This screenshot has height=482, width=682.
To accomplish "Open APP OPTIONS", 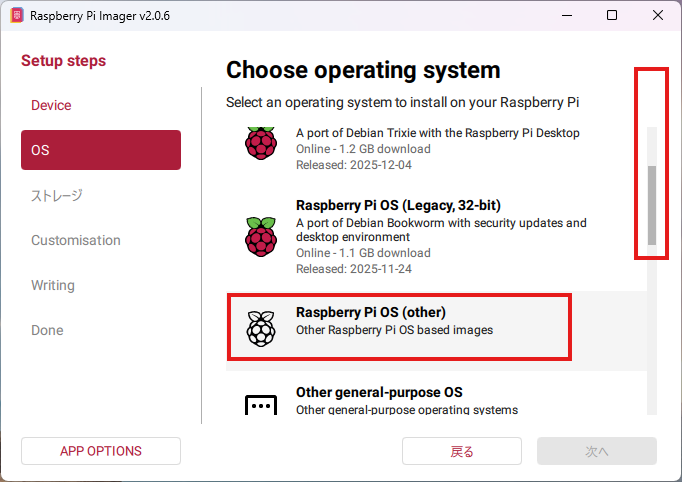I will coord(101,451).
